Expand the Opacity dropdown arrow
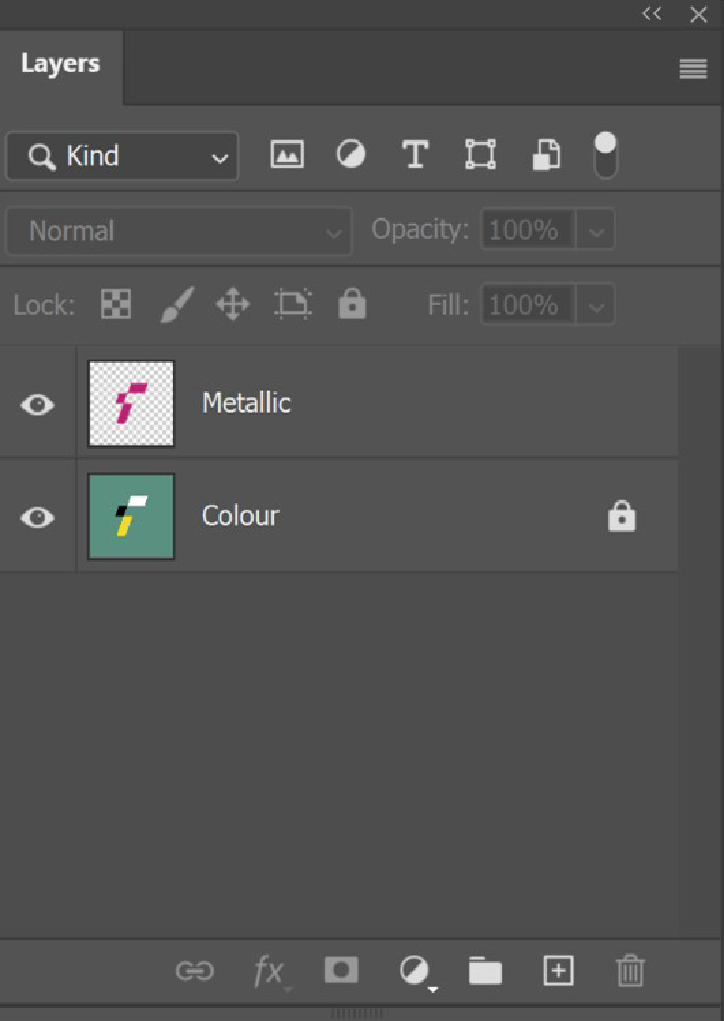The width and height of the screenshot is (724, 1021). click(596, 231)
